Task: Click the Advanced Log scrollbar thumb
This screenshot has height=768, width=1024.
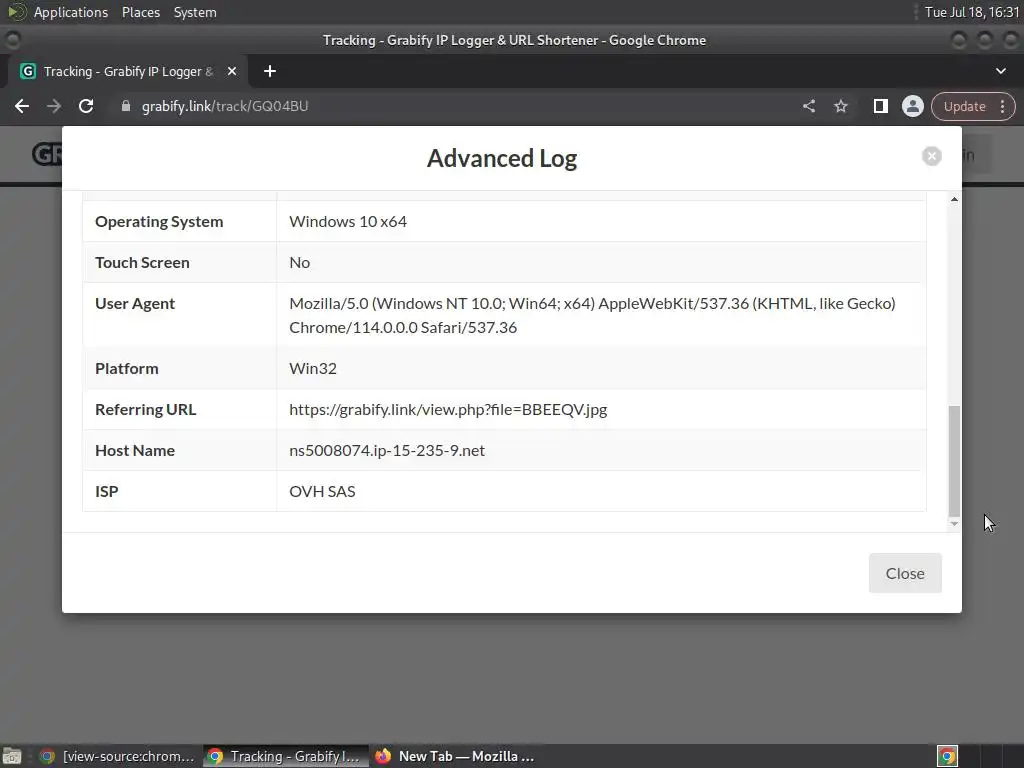Action: 954,461
